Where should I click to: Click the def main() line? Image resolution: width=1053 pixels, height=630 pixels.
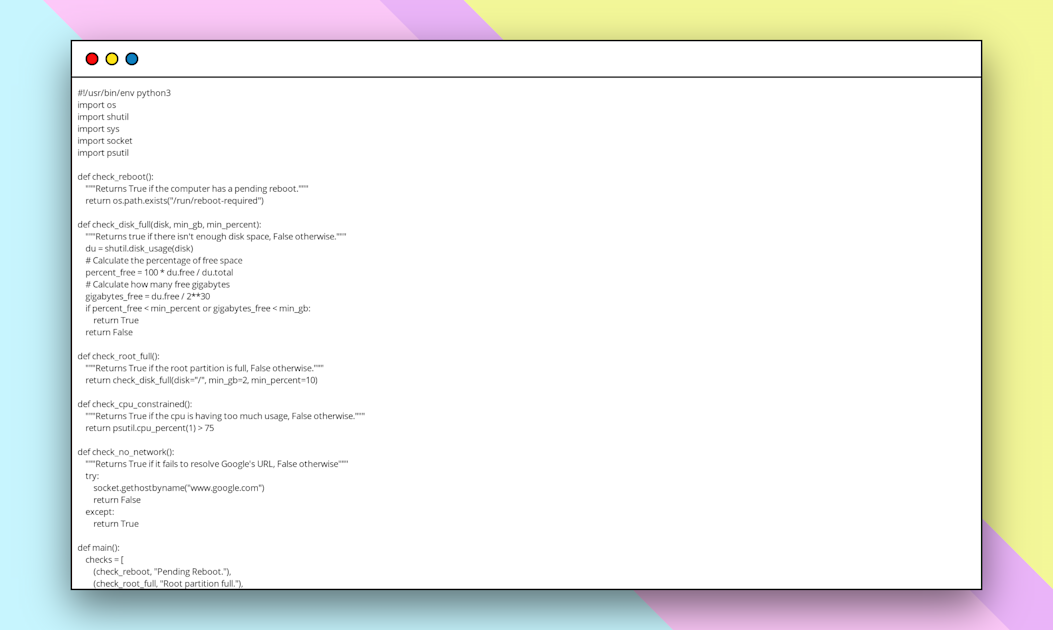tap(100, 547)
